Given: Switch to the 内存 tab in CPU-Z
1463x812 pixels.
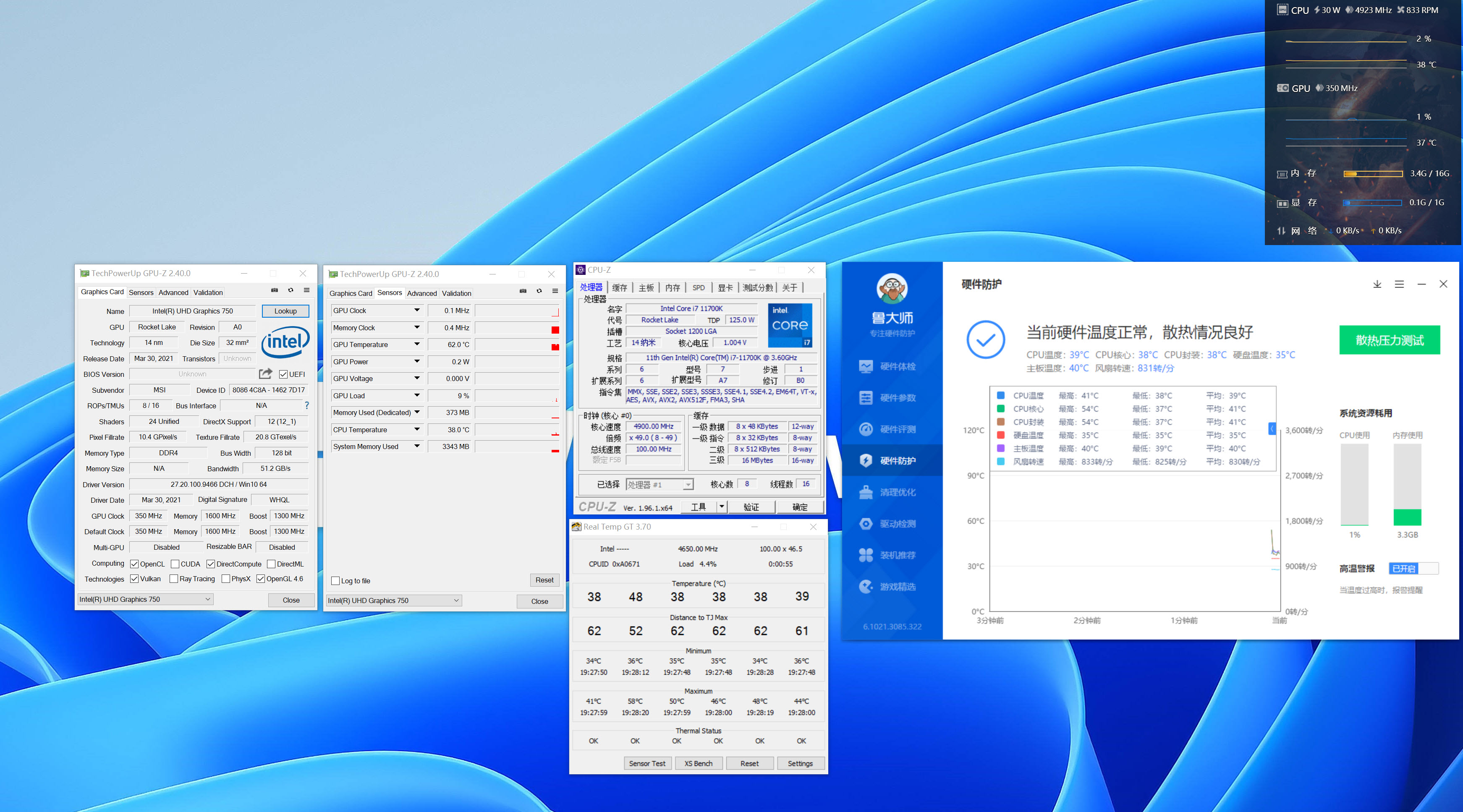Looking at the screenshot, I should coord(673,287).
